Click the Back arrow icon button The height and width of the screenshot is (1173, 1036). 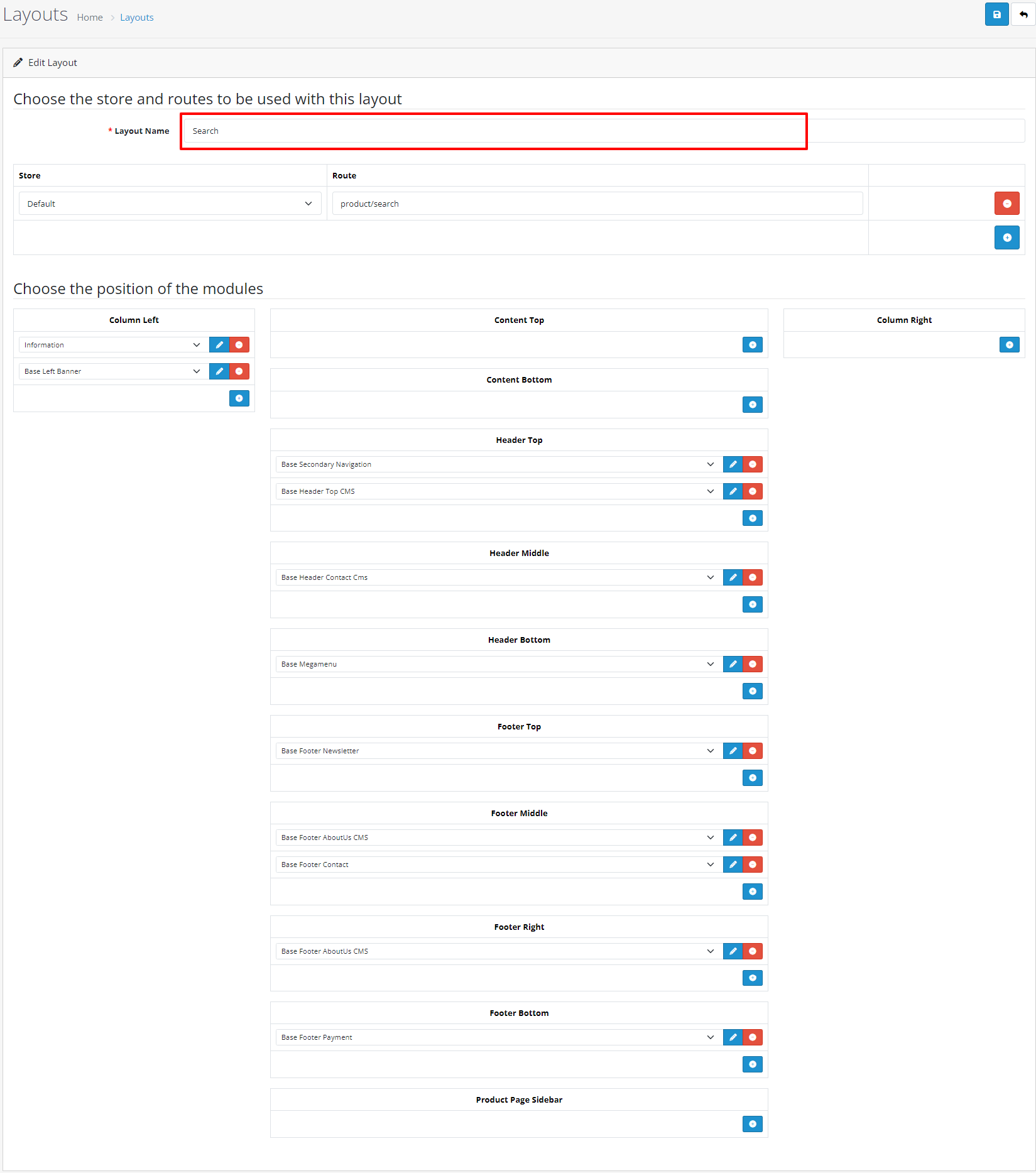click(x=1023, y=14)
